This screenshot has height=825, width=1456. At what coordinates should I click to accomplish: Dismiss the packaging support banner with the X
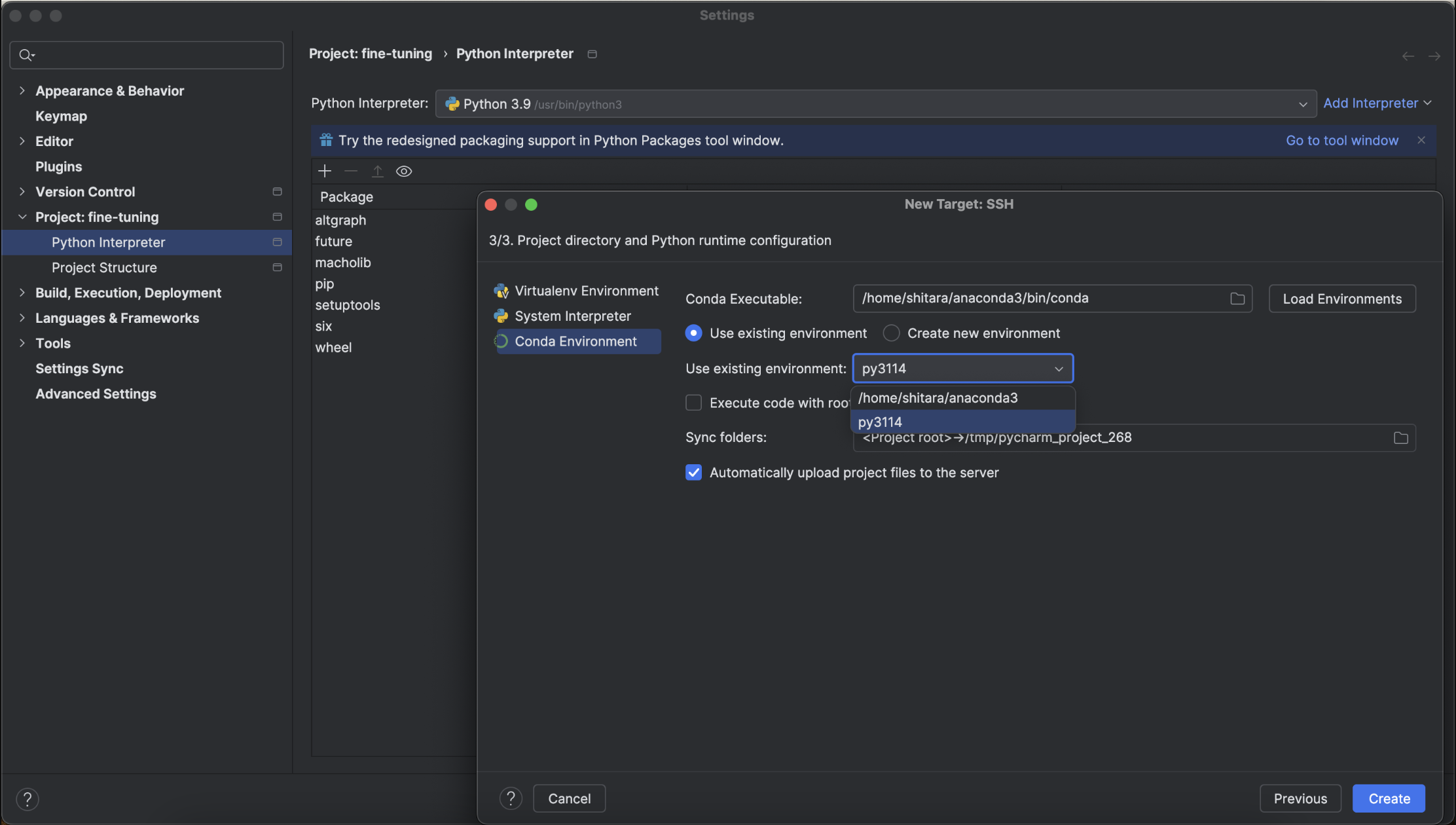click(x=1421, y=140)
